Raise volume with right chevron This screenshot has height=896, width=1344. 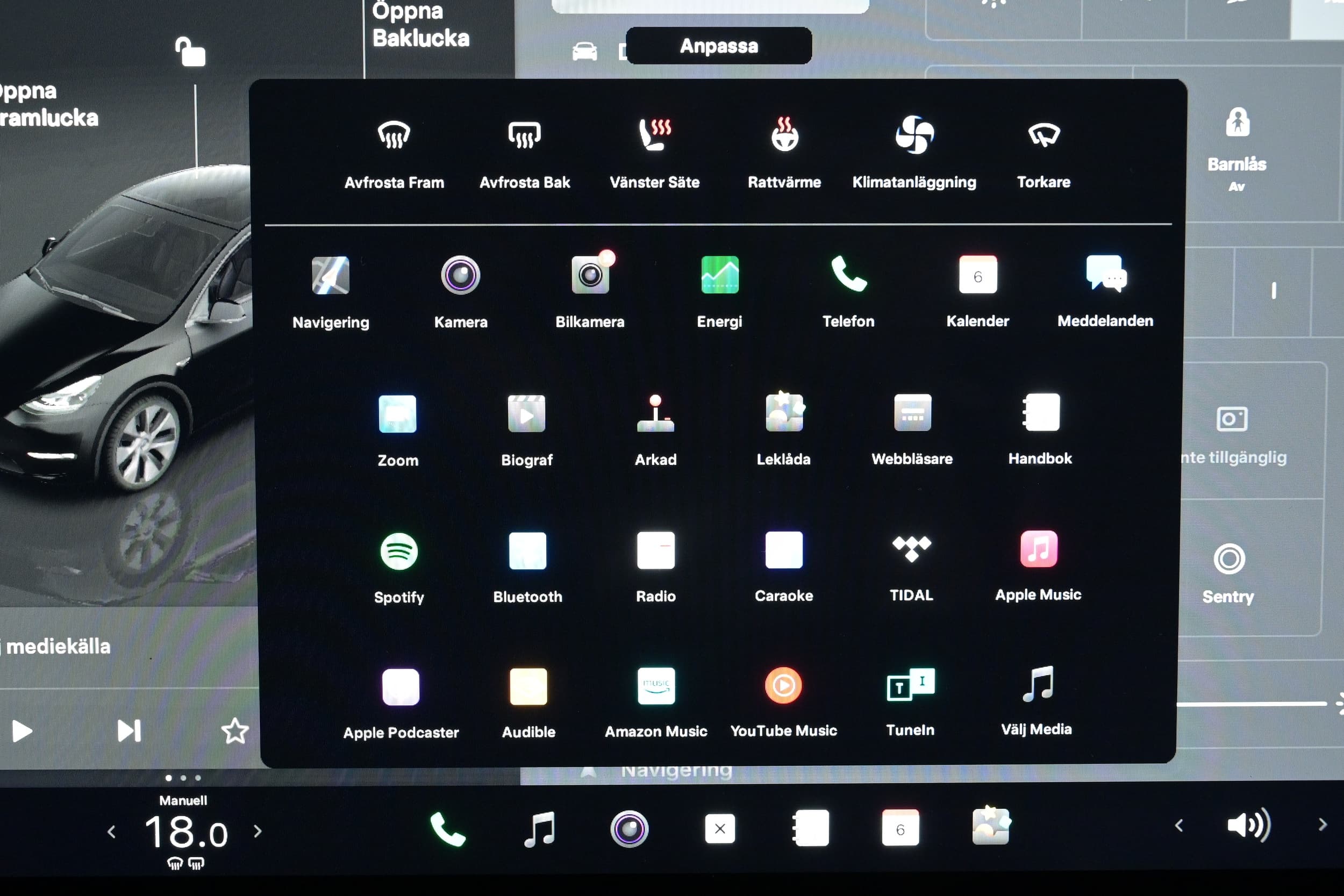pyautogui.click(x=1322, y=825)
